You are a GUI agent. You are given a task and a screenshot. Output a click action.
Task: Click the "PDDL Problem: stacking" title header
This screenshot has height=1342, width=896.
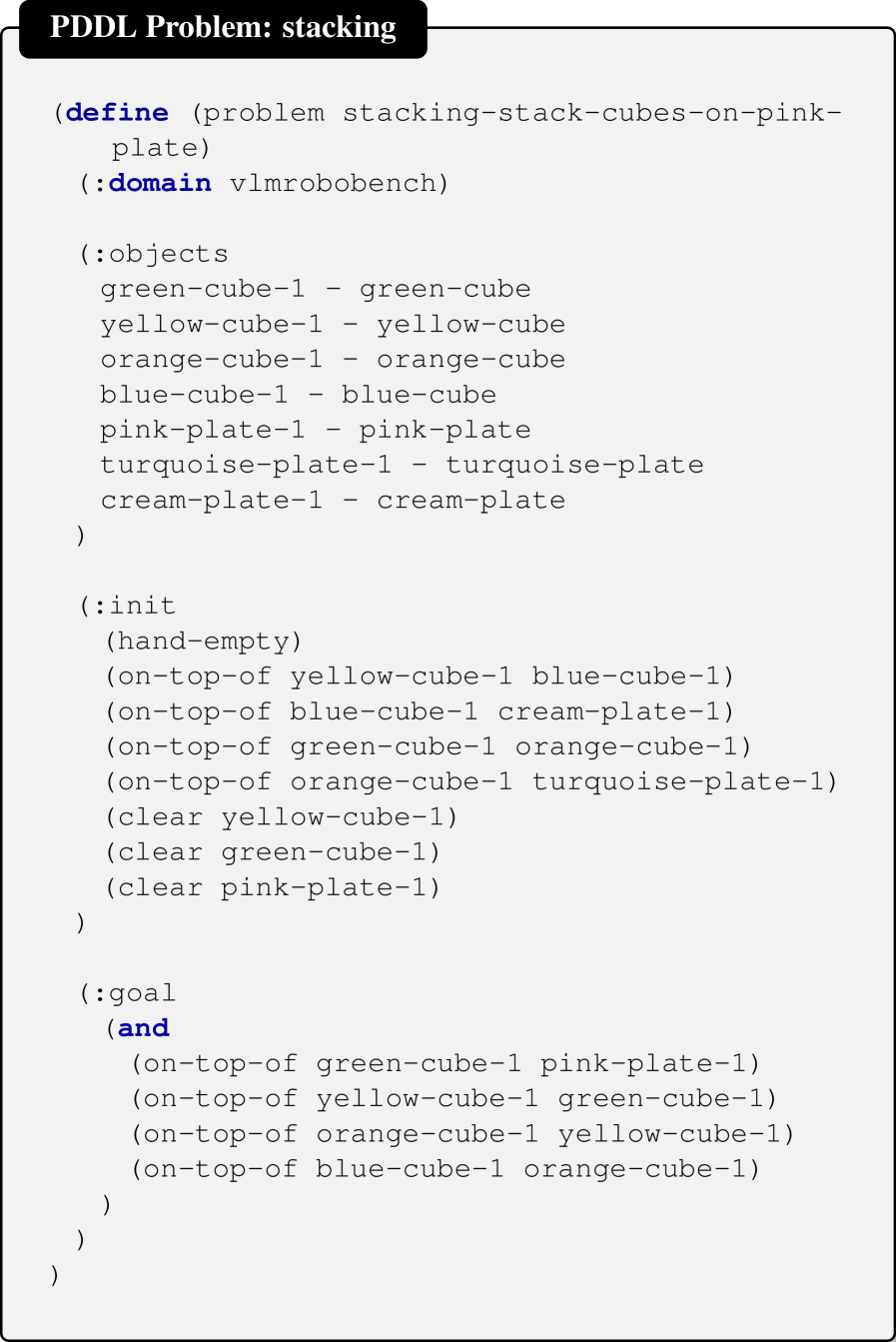(223, 28)
